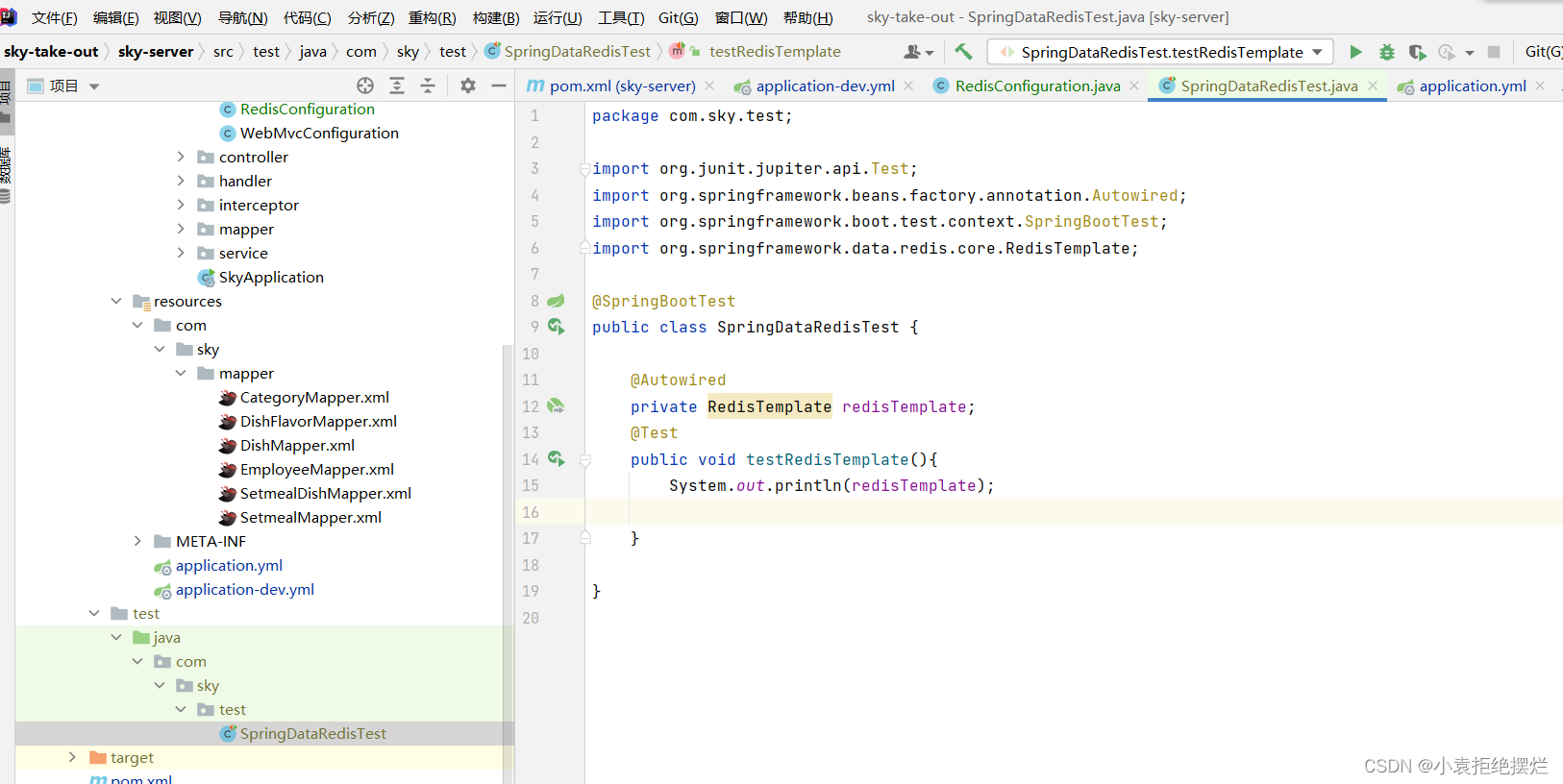
Task: Fold the testRedisTemplate method at line 14
Action: [584, 460]
